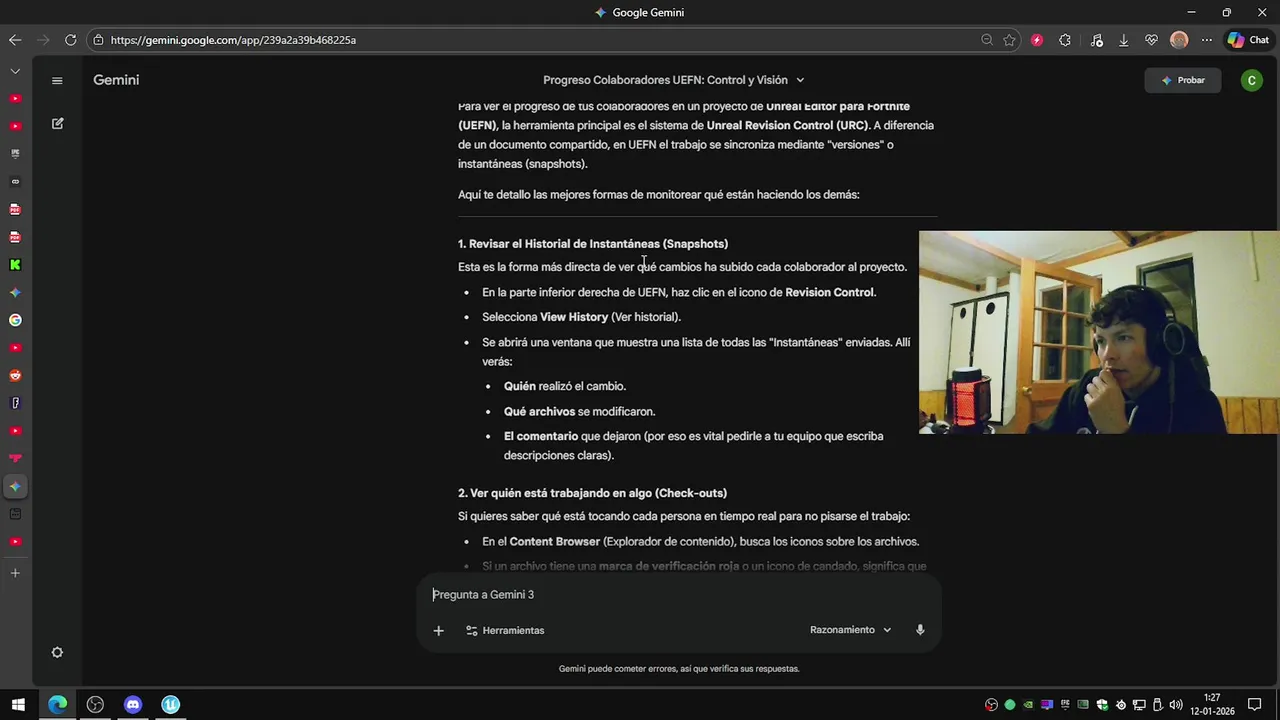Image resolution: width=1280 pixels, height=720 pixels.
Task: Open media control music note icon
Action: pyautogui.click(x=1097, y=40)
